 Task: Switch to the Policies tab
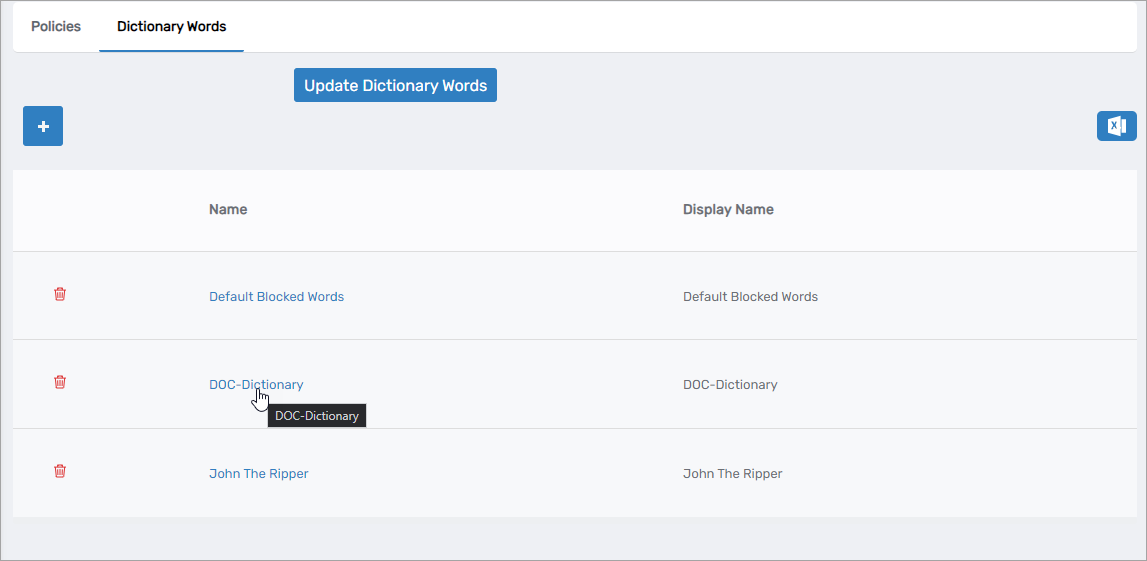point(56,27)
